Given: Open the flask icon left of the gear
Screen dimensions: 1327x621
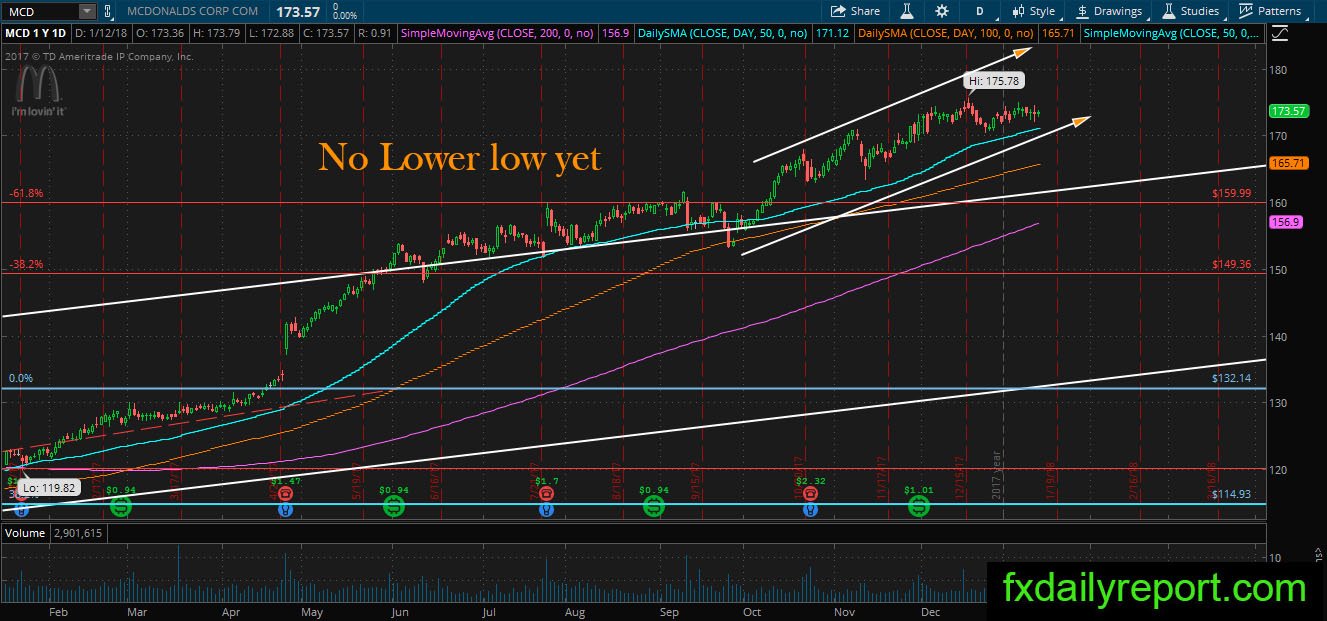Looking at the screenshot, I should (x=907, y=11).
